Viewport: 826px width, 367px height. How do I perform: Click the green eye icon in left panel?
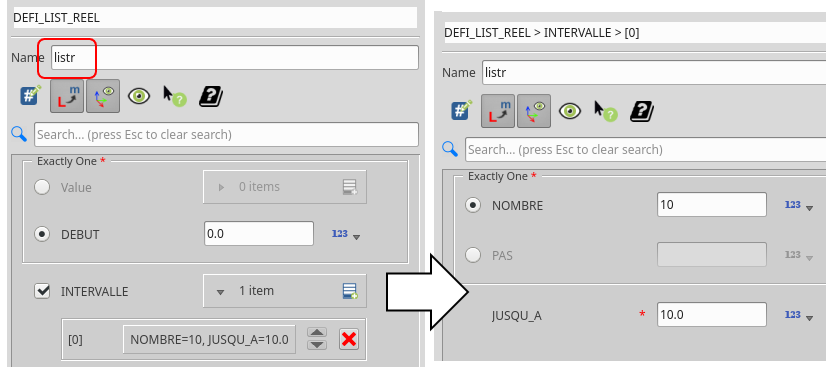coord(139,96)
